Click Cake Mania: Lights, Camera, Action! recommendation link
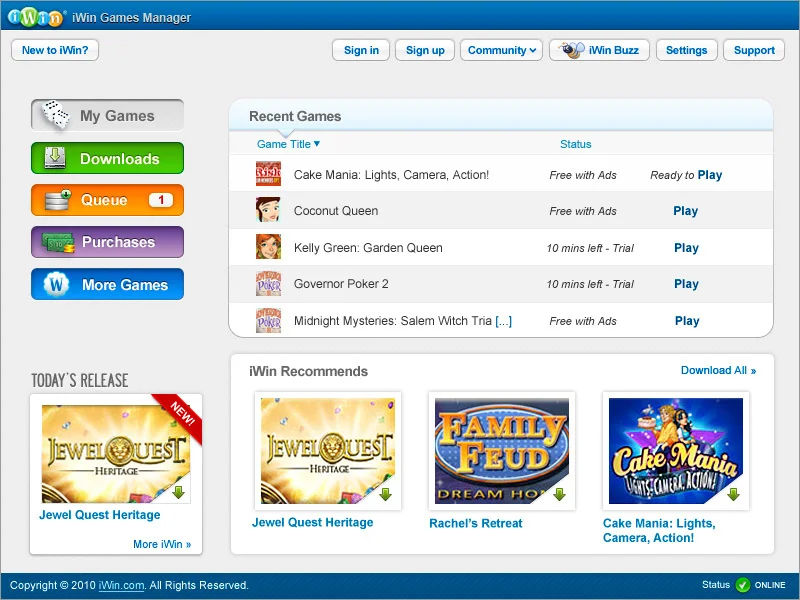The width and height of the screenshot is (800, 600). point(659,531)
